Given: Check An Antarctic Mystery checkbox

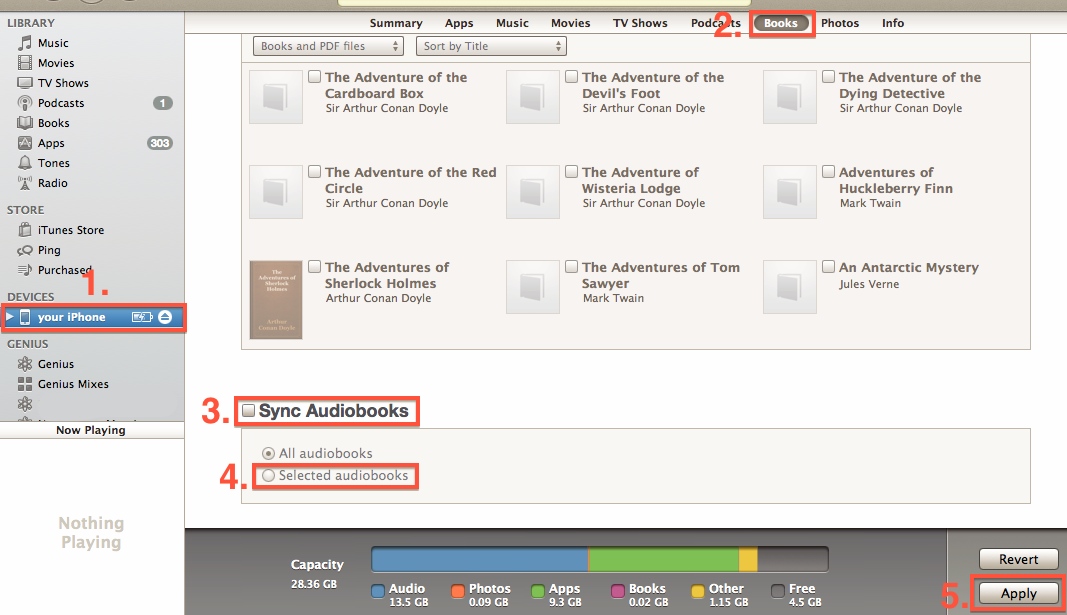Looking at the screenshot, I should [828, 267].
